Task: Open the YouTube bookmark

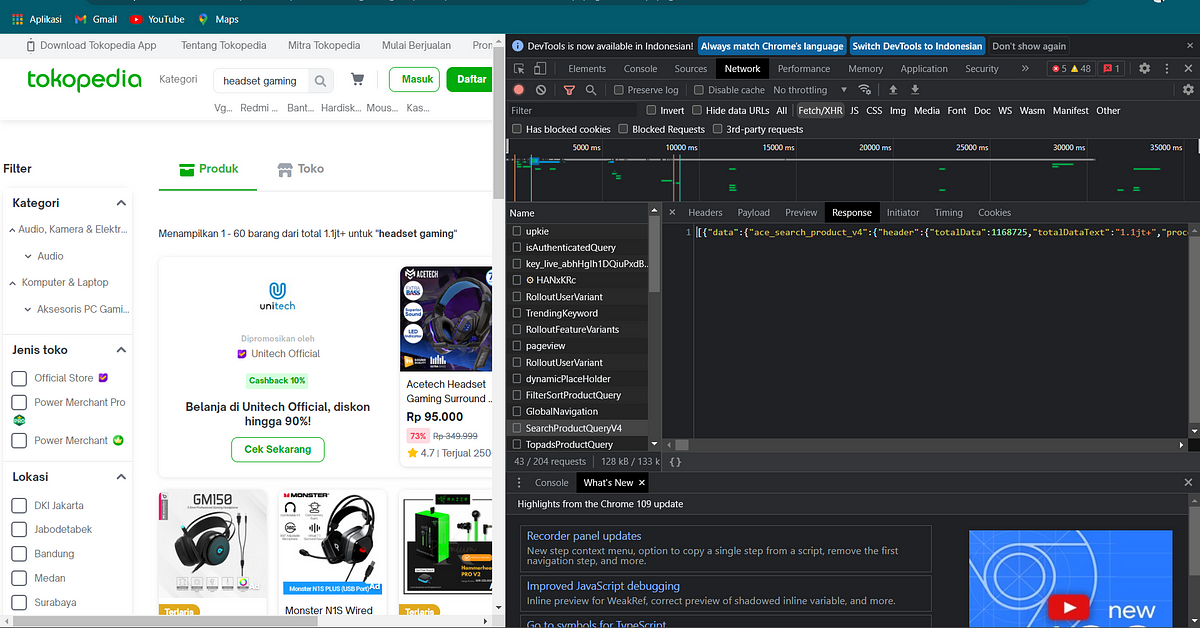Action: 157,19
